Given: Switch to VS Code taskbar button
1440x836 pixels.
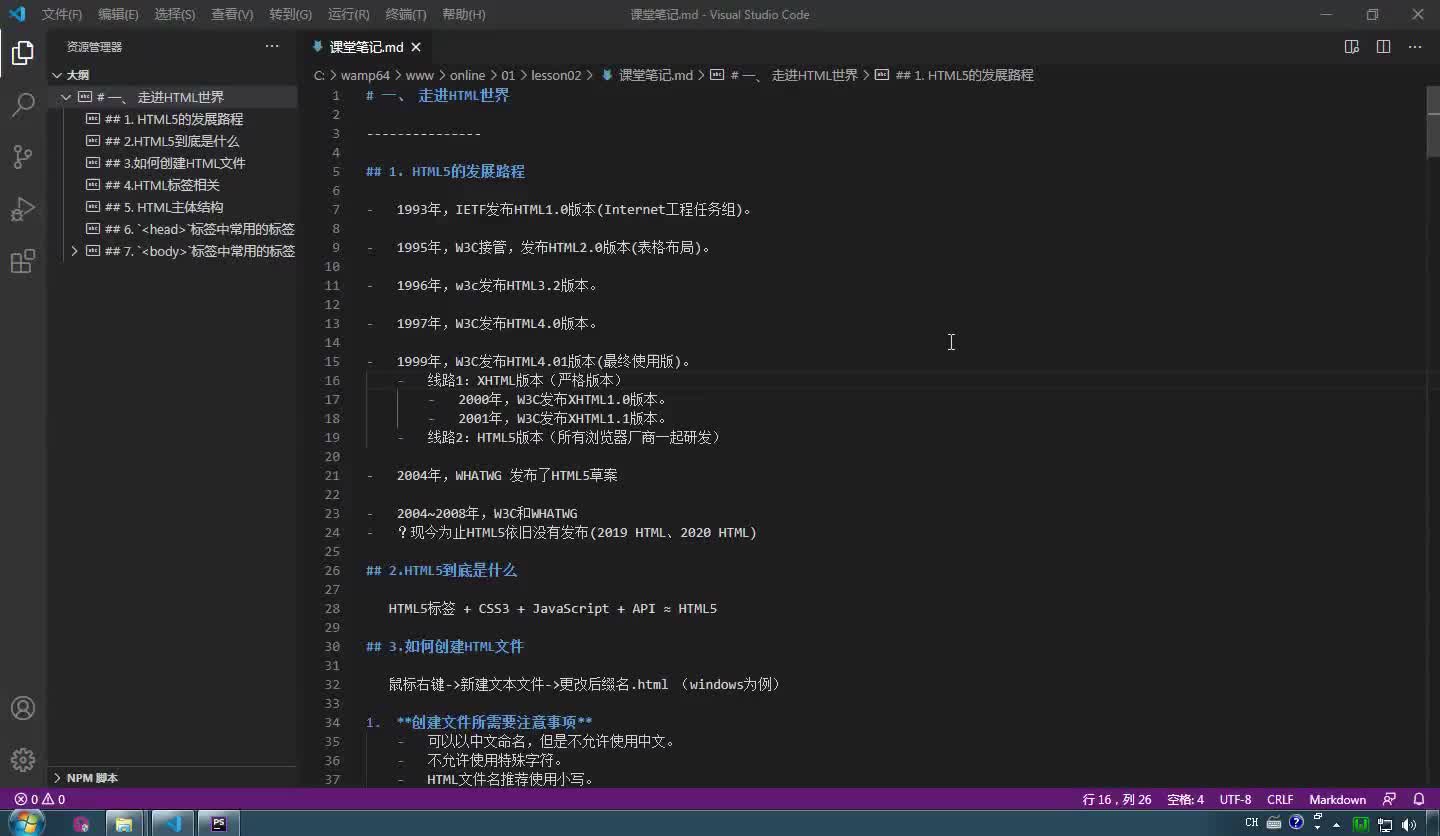Looking at the screenshot, I should tap(173, 823).
